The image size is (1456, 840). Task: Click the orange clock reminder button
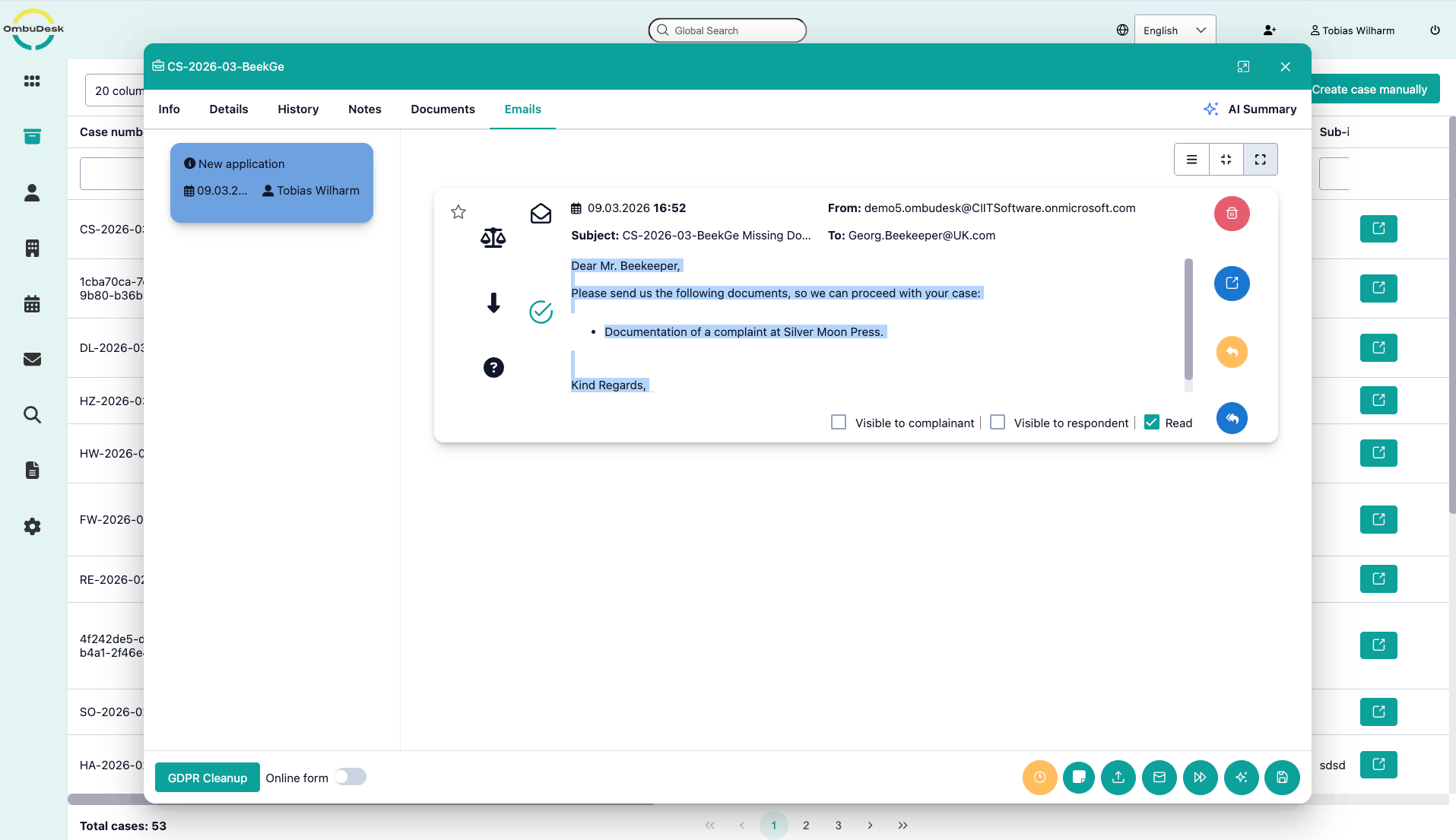(x=1039, y=777)
